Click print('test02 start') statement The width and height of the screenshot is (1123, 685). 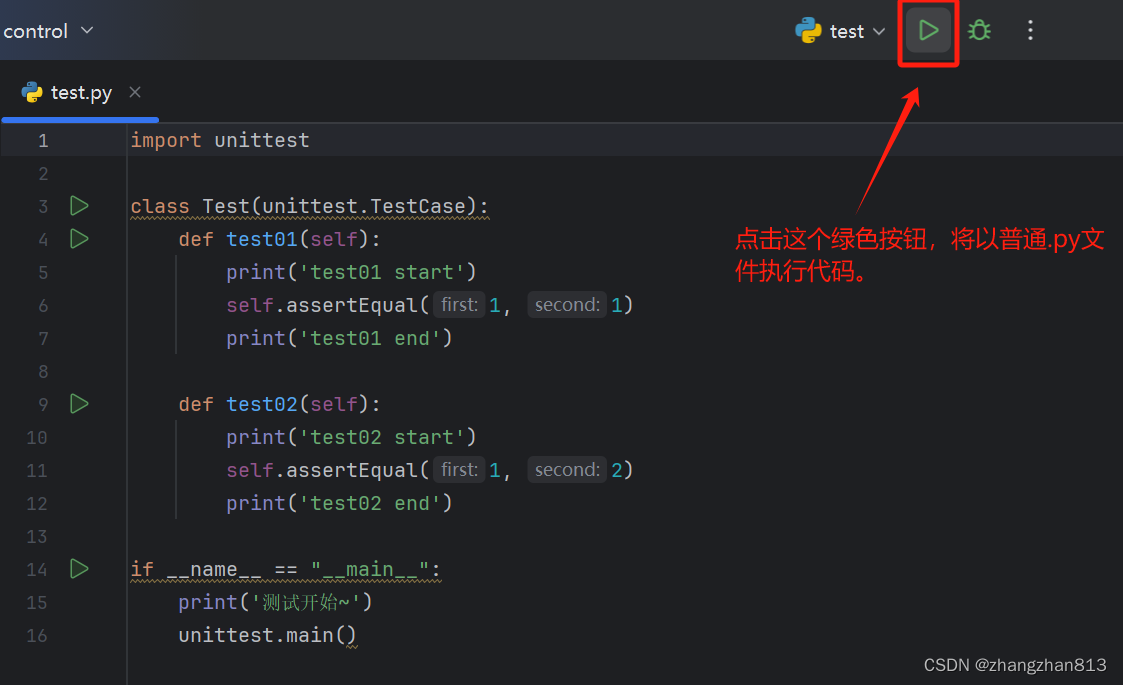351,437
